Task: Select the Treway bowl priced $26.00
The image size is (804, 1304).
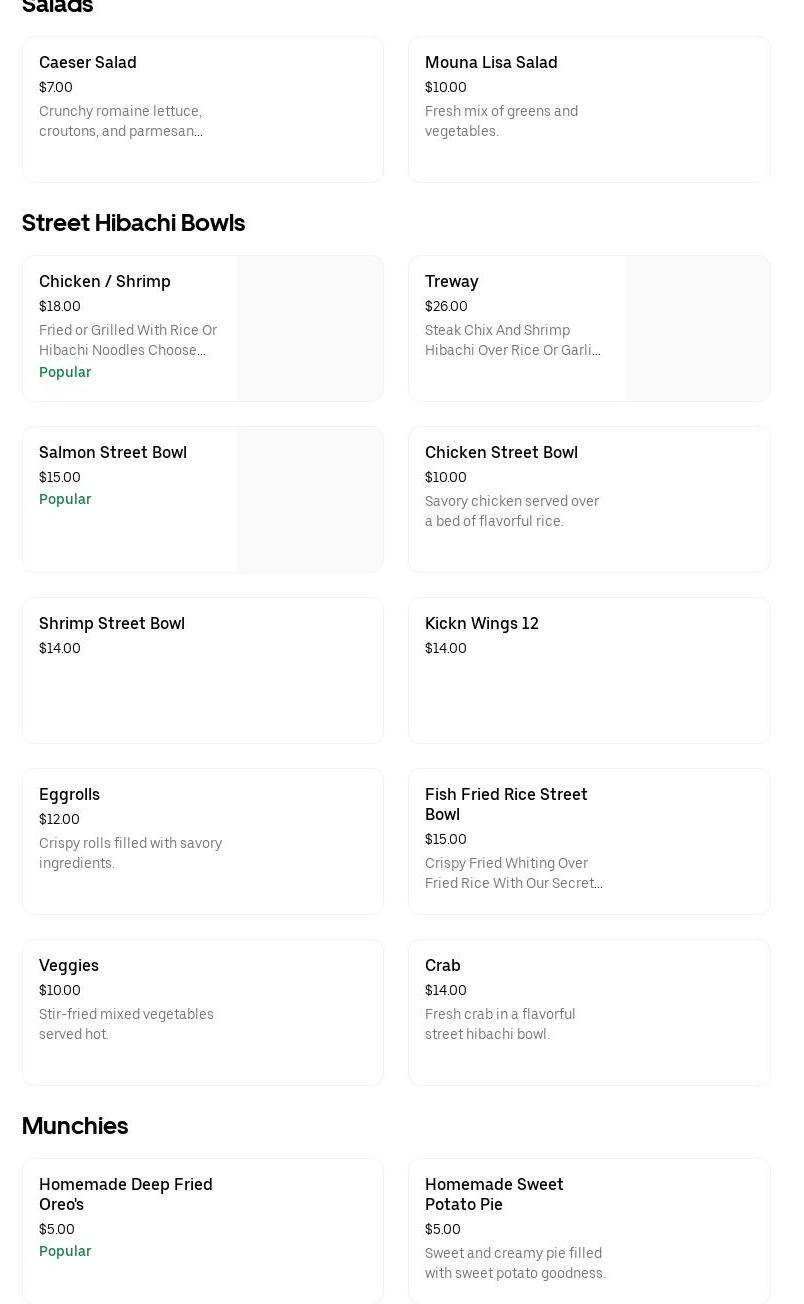Action: click(x=517, y=328)
